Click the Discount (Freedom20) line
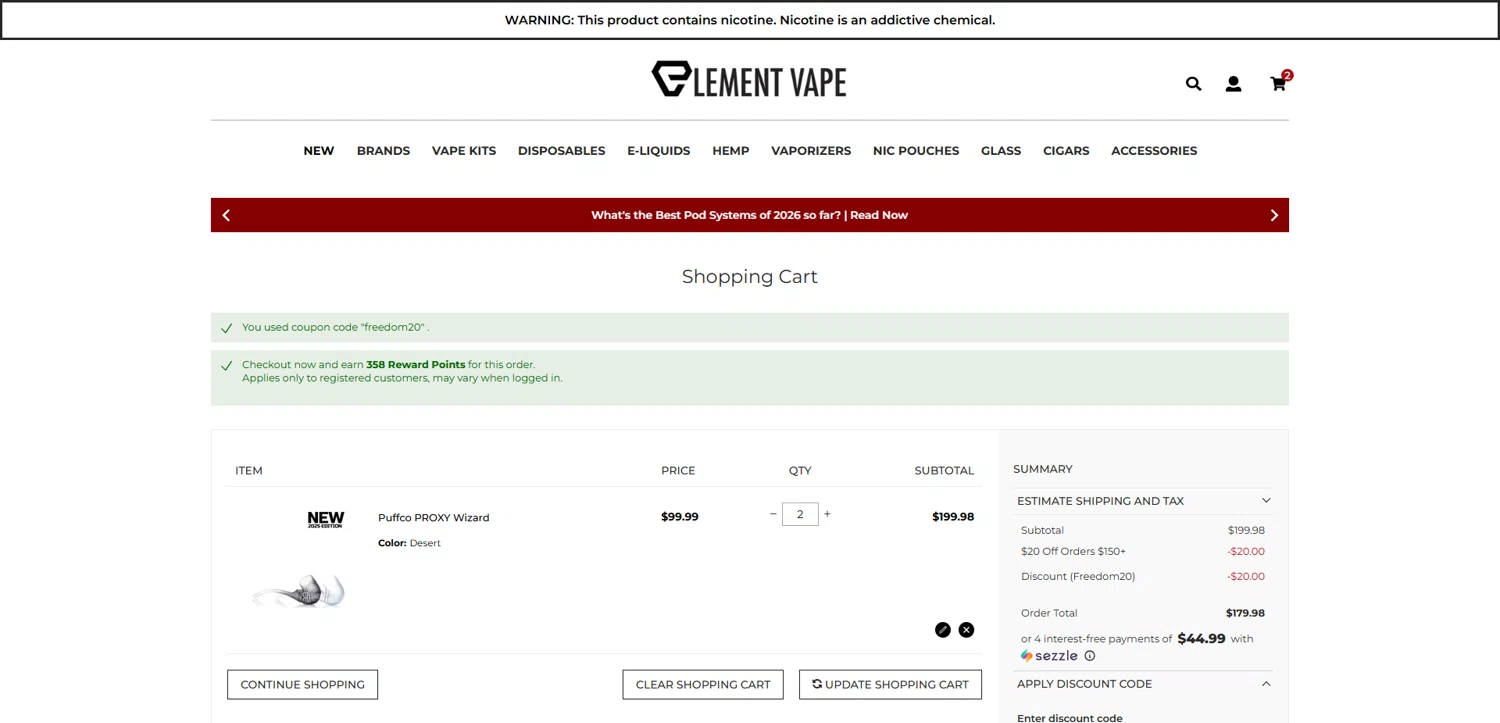1500x723 pixels. 1143,577
